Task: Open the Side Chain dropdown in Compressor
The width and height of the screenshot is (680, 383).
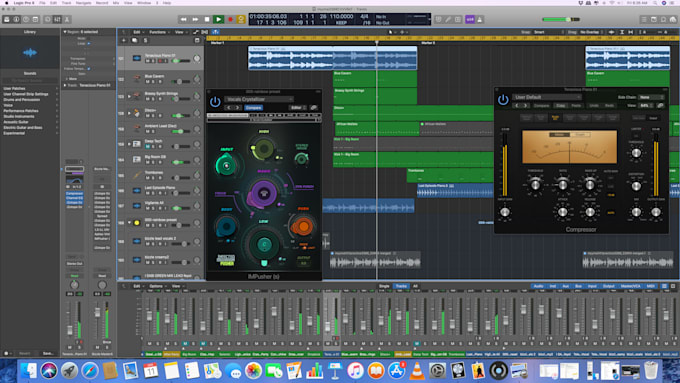Action: pyautogui.click(x=652, y=97)
